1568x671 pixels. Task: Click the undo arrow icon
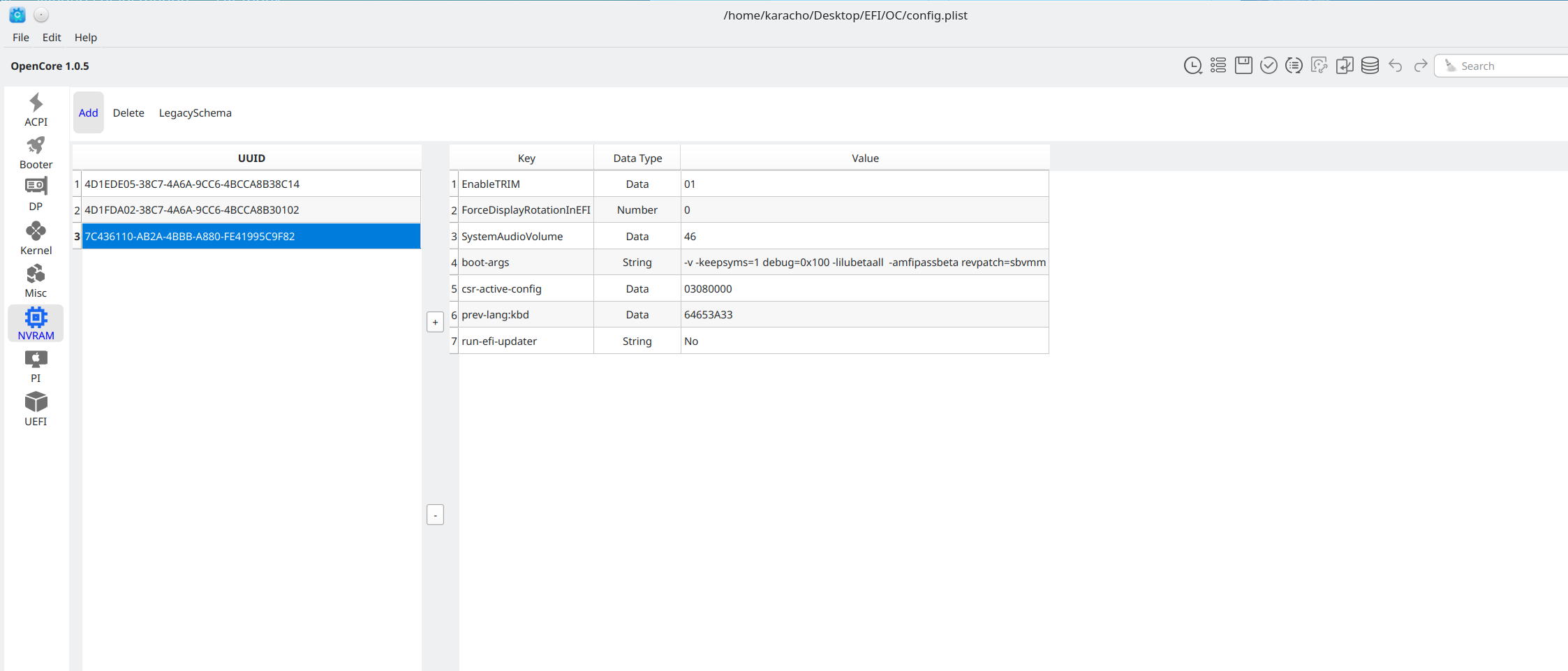click(x=1395, y=66)
